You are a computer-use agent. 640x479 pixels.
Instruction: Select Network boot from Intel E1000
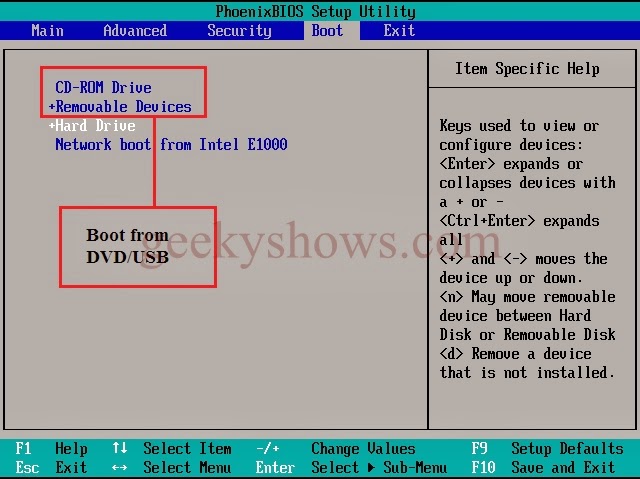(x=171, y=144)
